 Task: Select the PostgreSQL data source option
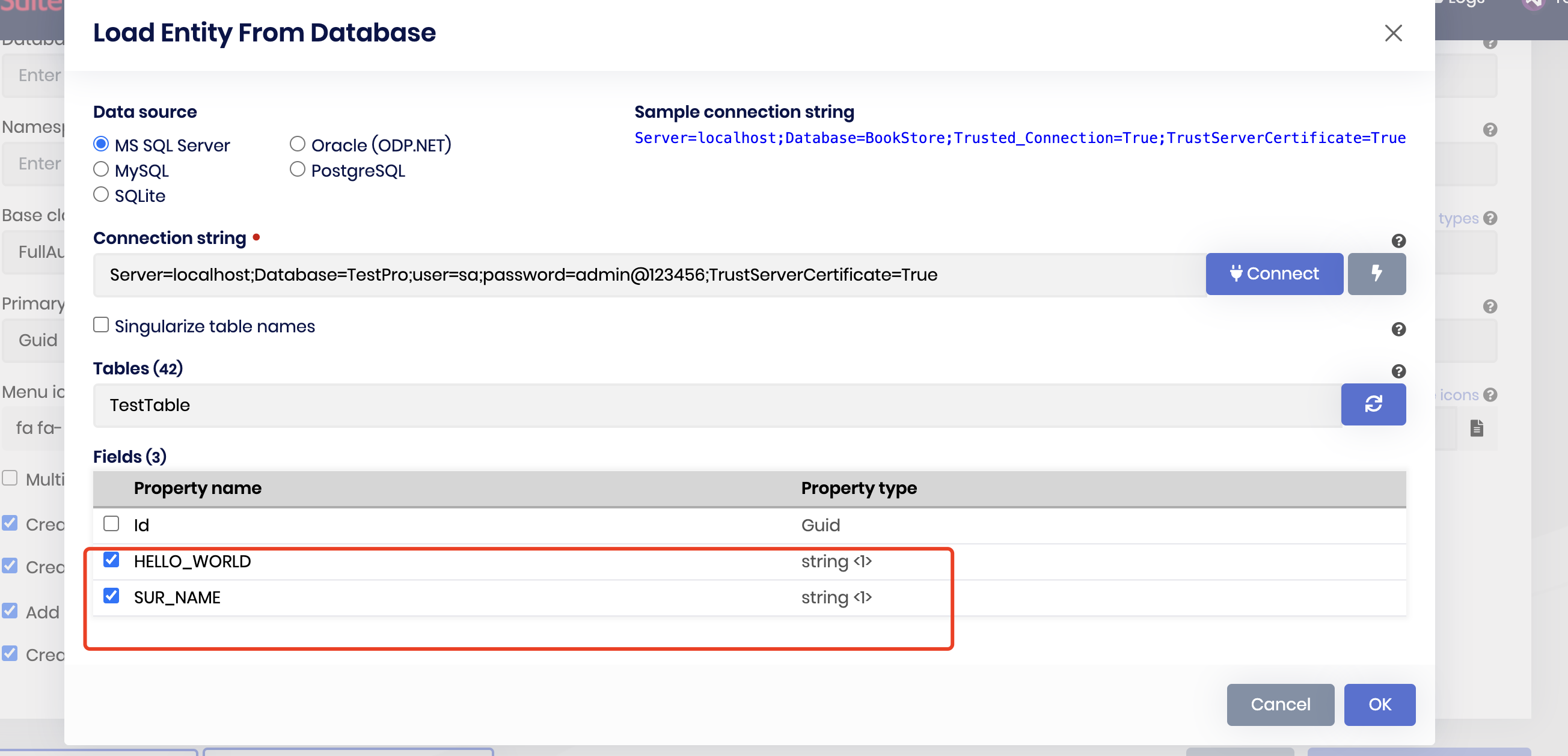click(x=297, y=169)
